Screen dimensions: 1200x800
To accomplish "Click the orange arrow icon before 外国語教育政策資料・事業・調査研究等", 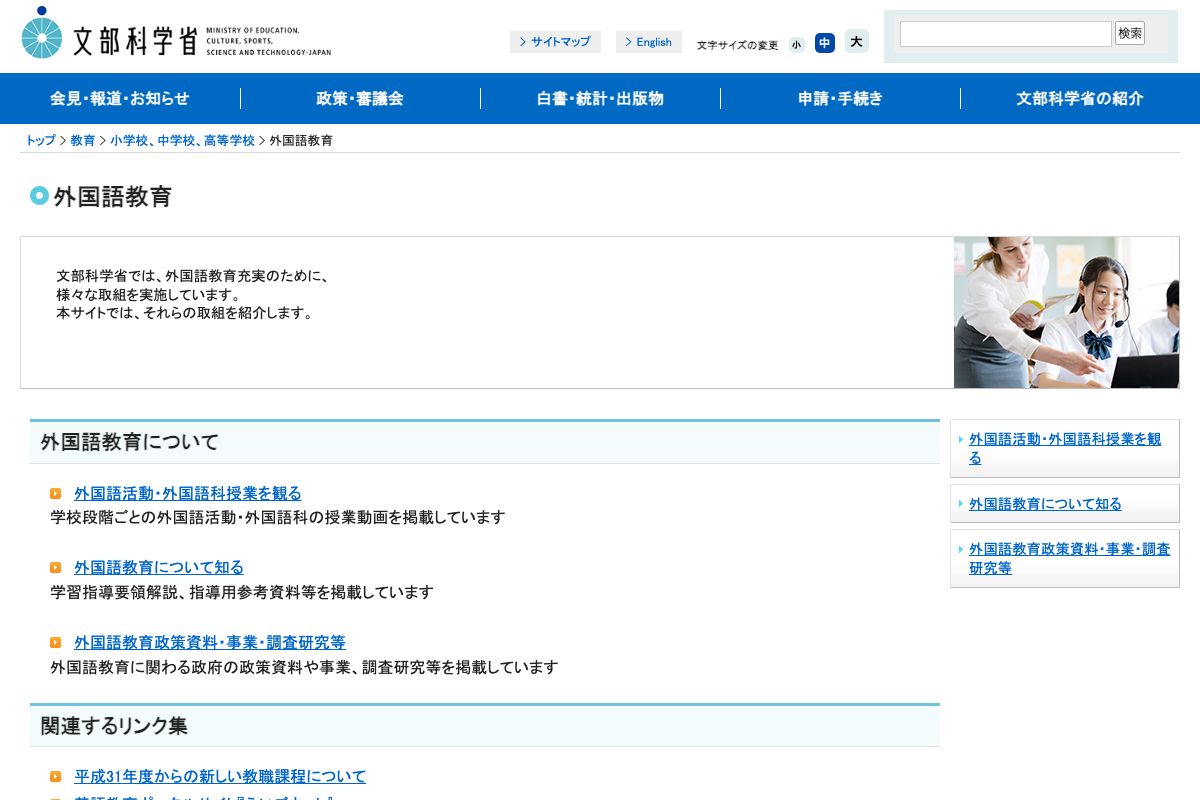I will click(56, 642).
